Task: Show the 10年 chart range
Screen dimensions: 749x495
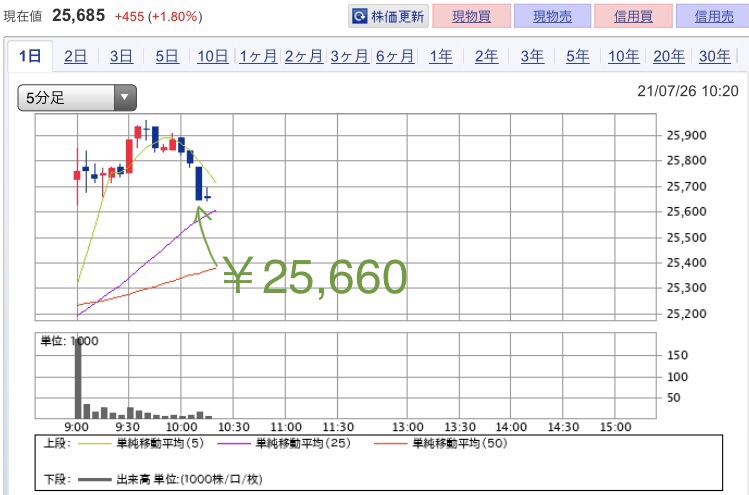Action: coord(623,56)
